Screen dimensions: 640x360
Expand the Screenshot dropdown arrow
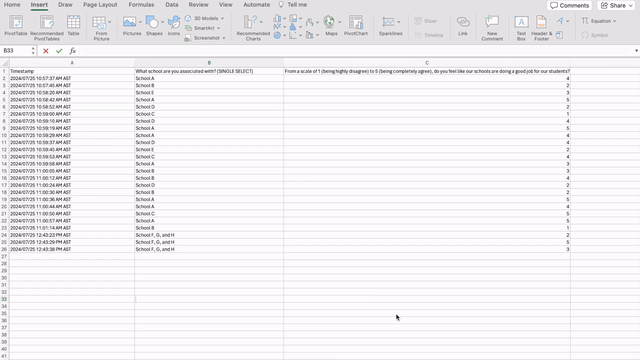pos(224,38)
